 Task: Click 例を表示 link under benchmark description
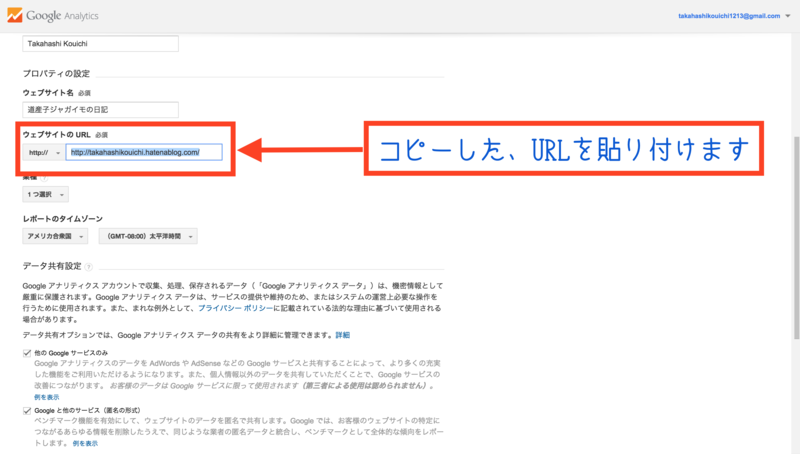[85, 443]
